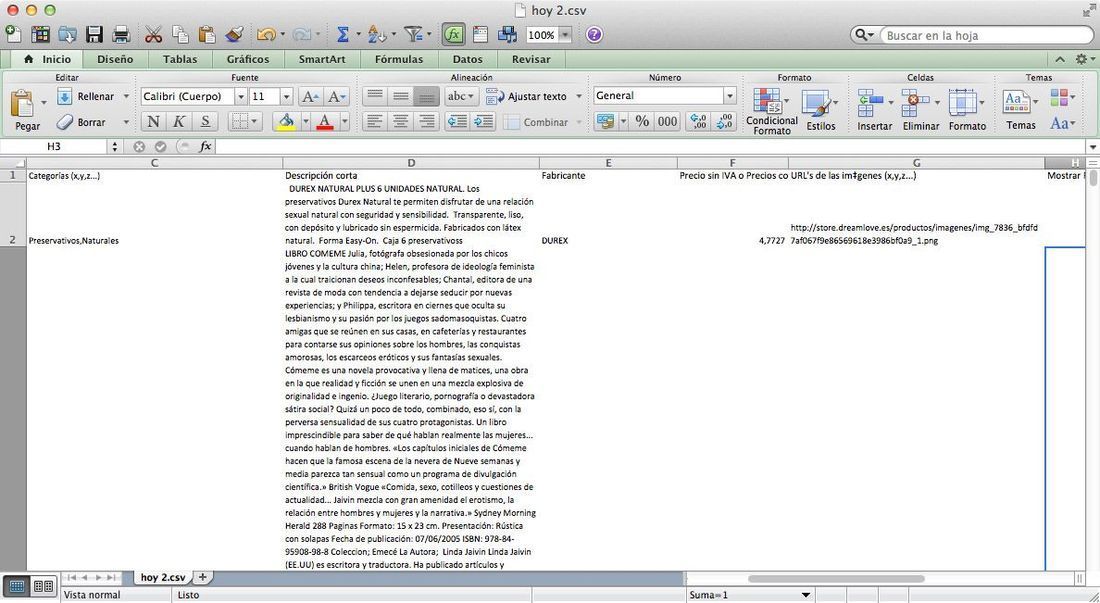Switch to the Tablas ribbon tab
Screen dimensions: 1100x603
180,60
